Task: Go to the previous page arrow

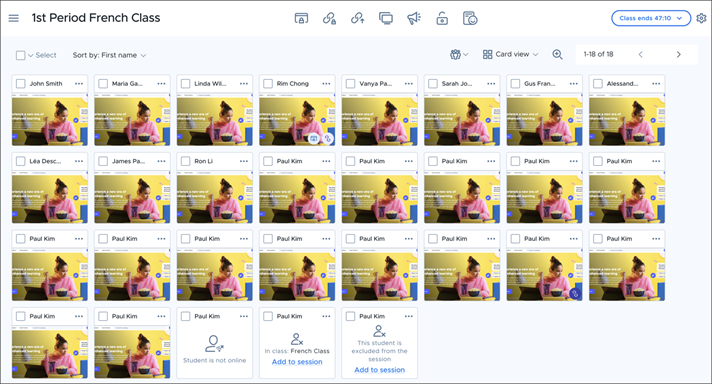Action: 640,54
